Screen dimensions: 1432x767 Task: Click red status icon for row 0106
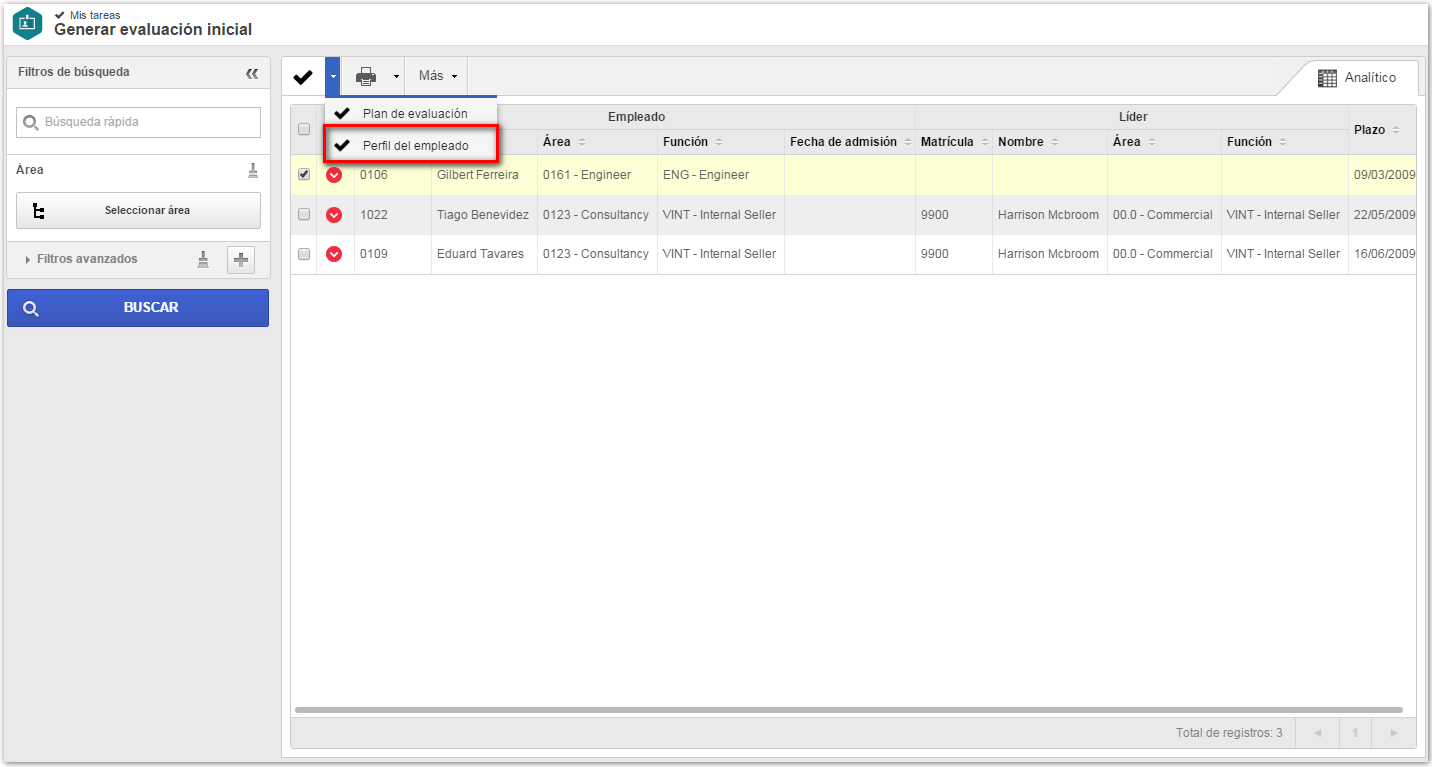click(334, 175)
